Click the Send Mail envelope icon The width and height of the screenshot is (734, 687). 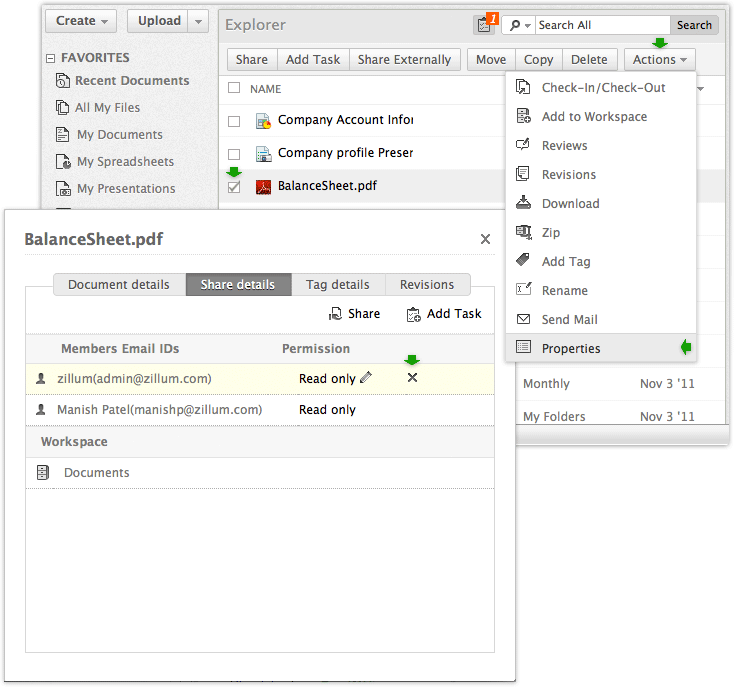pos(523,319)
